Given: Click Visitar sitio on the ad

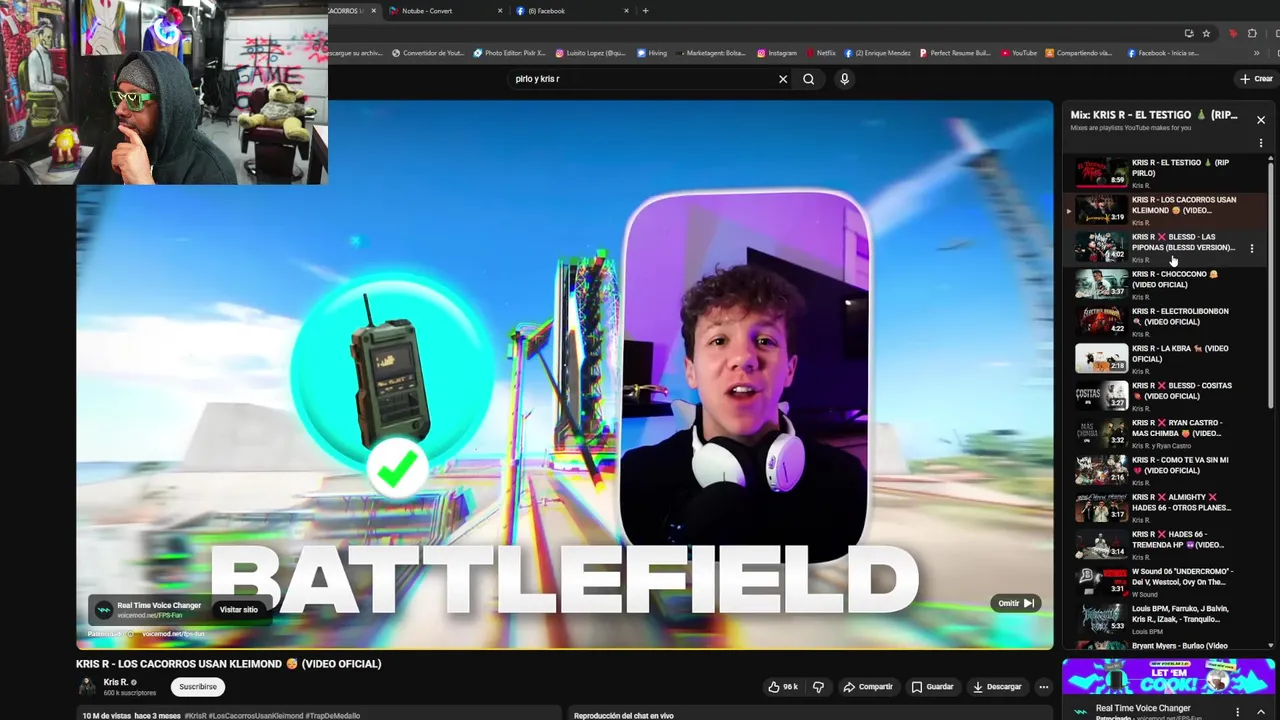Looking at the screenshot, I should (238, 610).
